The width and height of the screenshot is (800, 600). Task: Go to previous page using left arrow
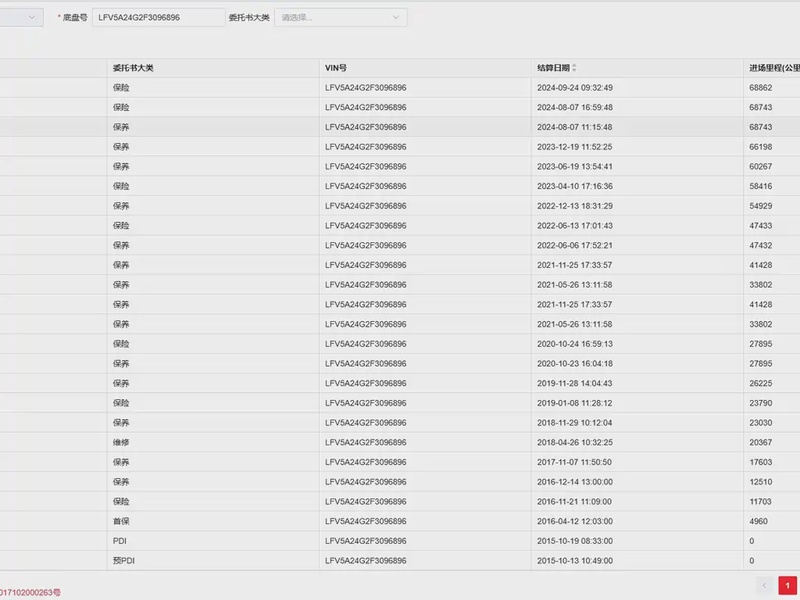(x=764, y=585)
